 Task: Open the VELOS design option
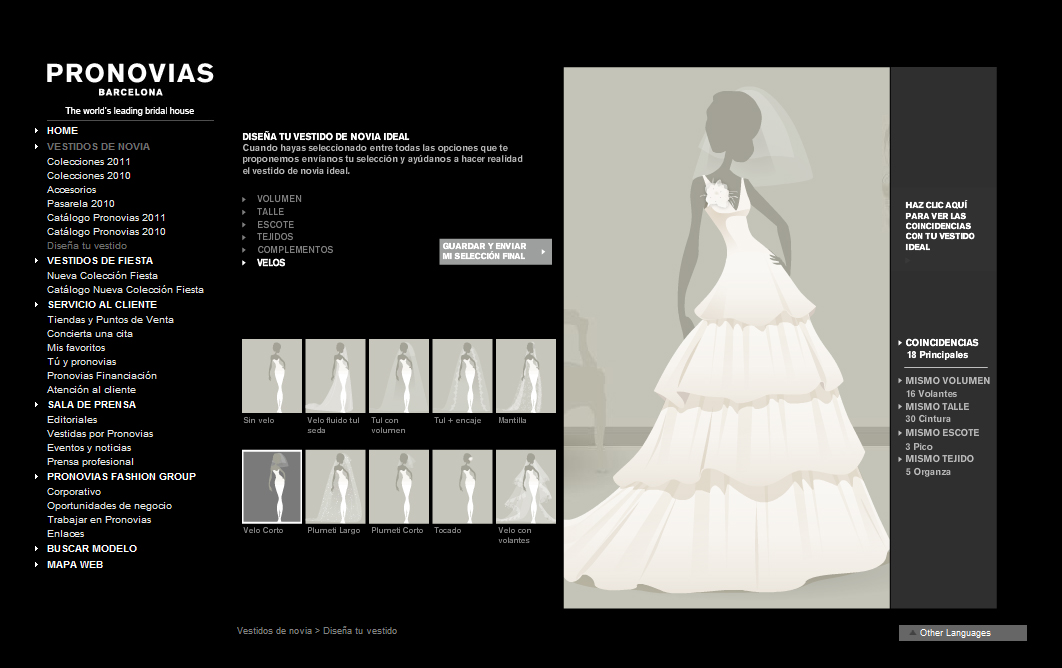point(271,263)
